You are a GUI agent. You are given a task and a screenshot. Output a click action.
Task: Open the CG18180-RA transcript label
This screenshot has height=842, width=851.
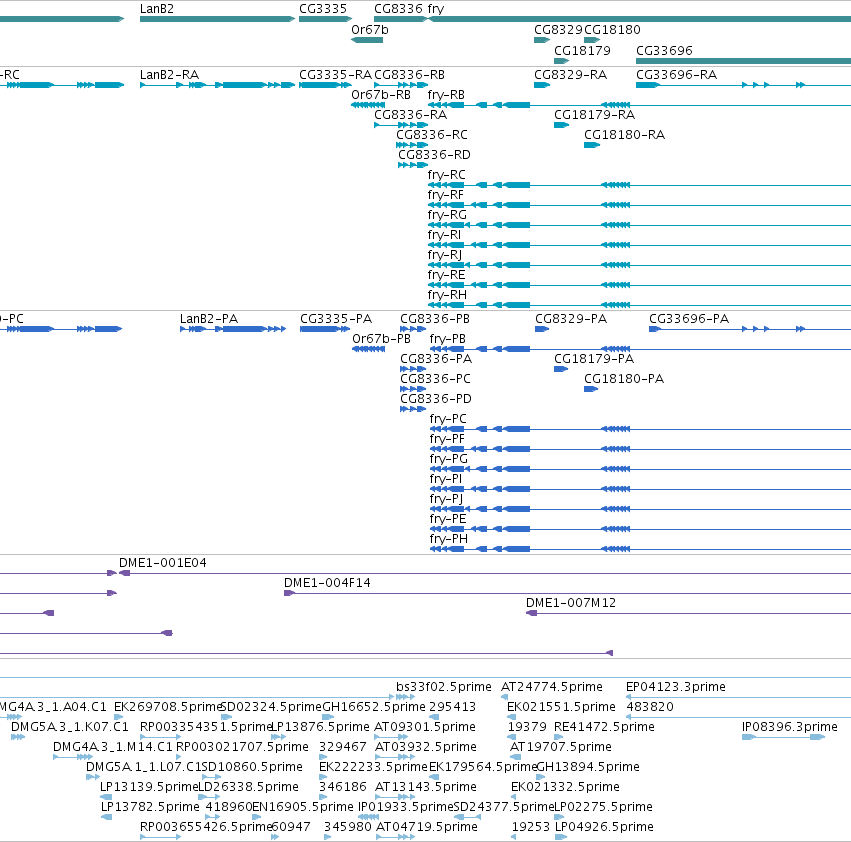pos(624,135)
